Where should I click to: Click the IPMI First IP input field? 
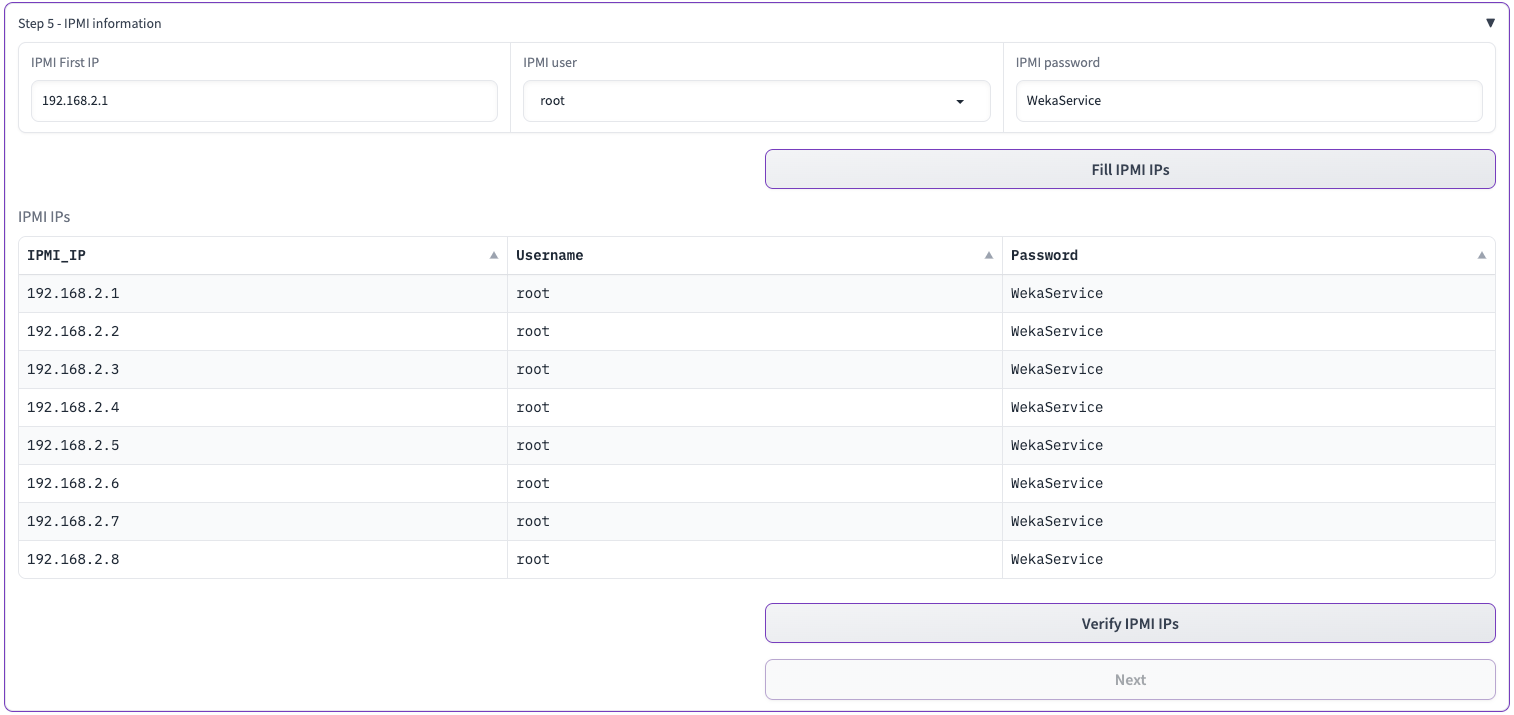(264, 101)
